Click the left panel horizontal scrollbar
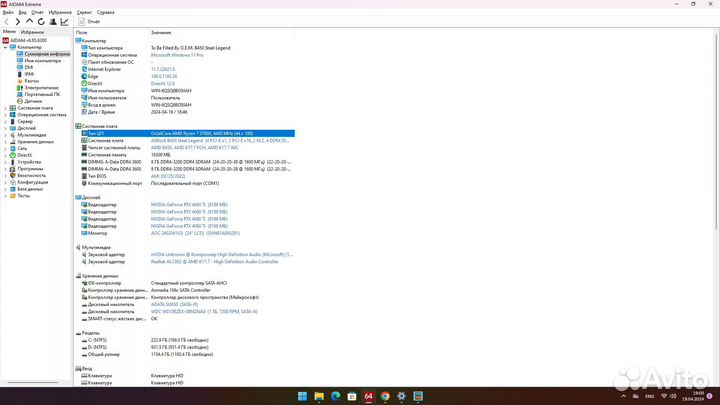This screenshot has height=405, width=720. [x=33, y=382]
